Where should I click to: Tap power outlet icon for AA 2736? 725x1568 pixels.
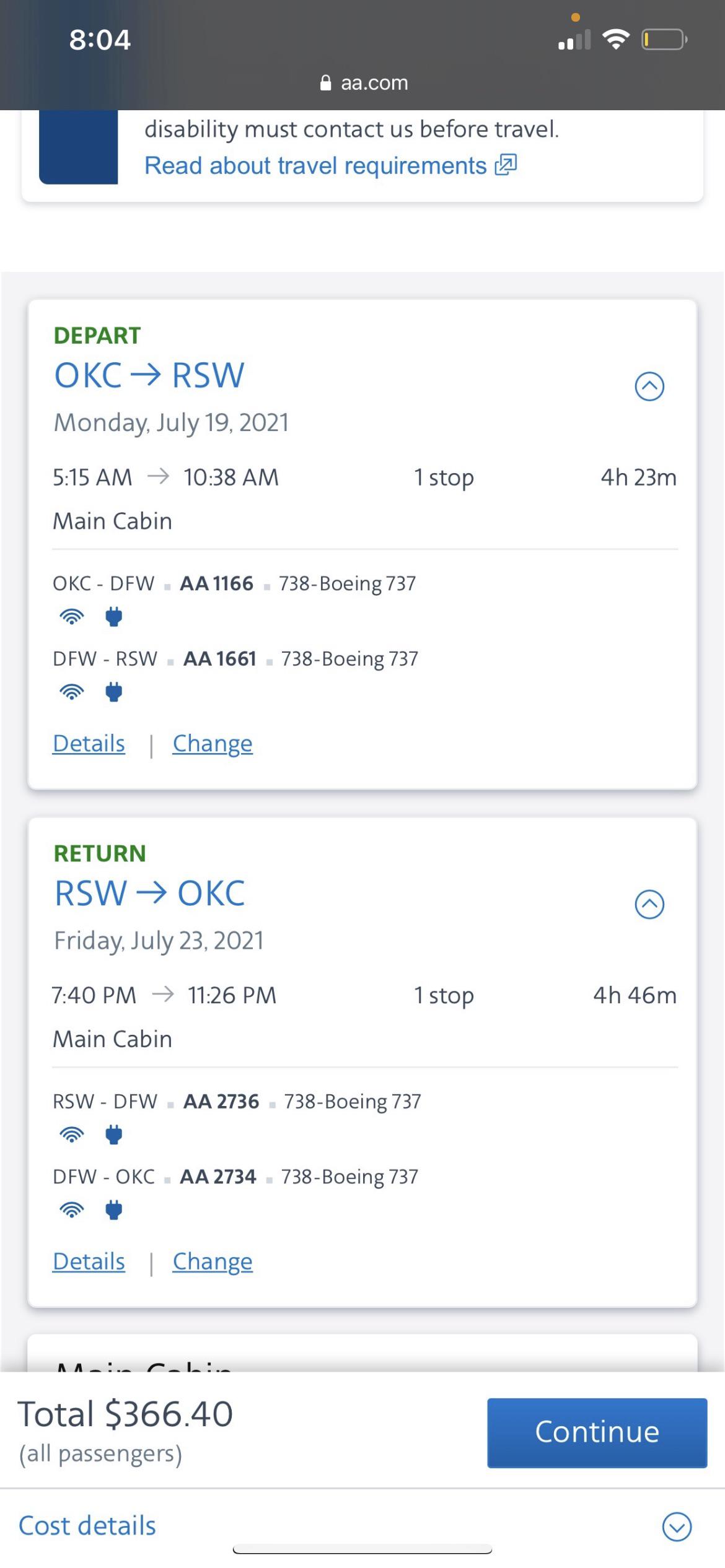point(114,1135)
